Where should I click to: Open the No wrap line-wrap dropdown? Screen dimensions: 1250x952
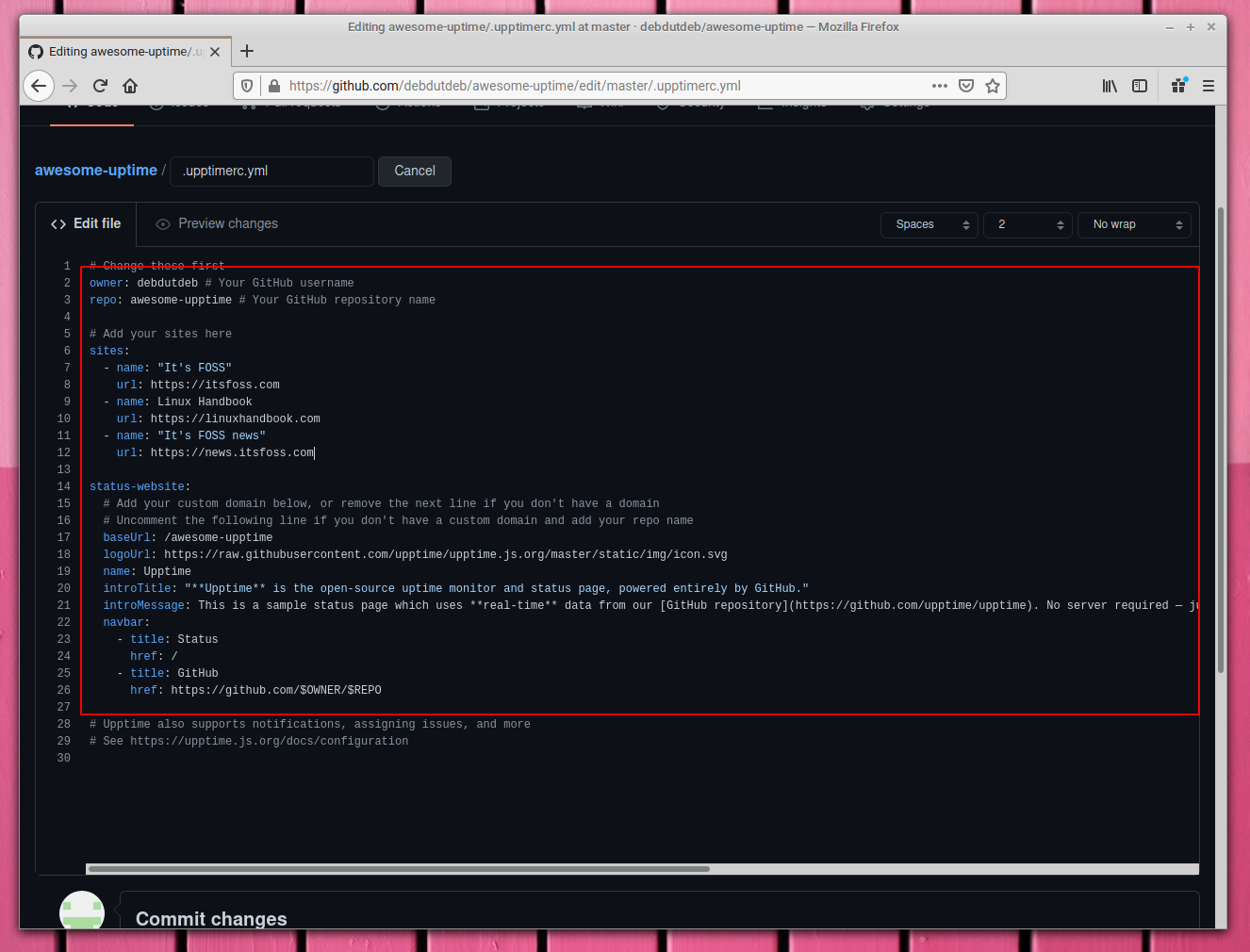[1134, 224]
